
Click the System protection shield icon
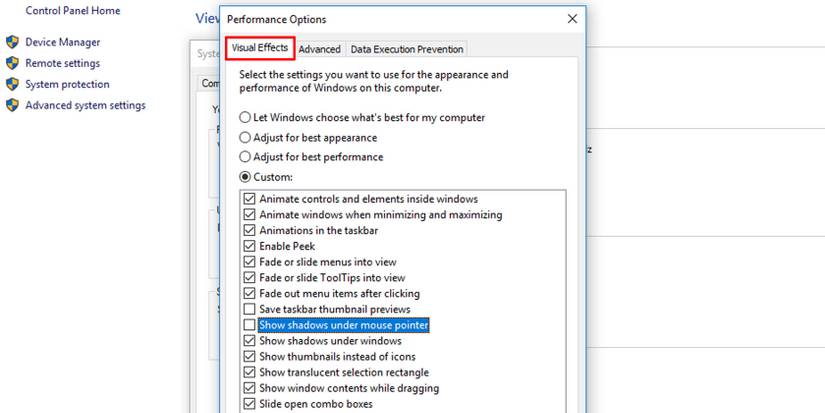point(12,84)
